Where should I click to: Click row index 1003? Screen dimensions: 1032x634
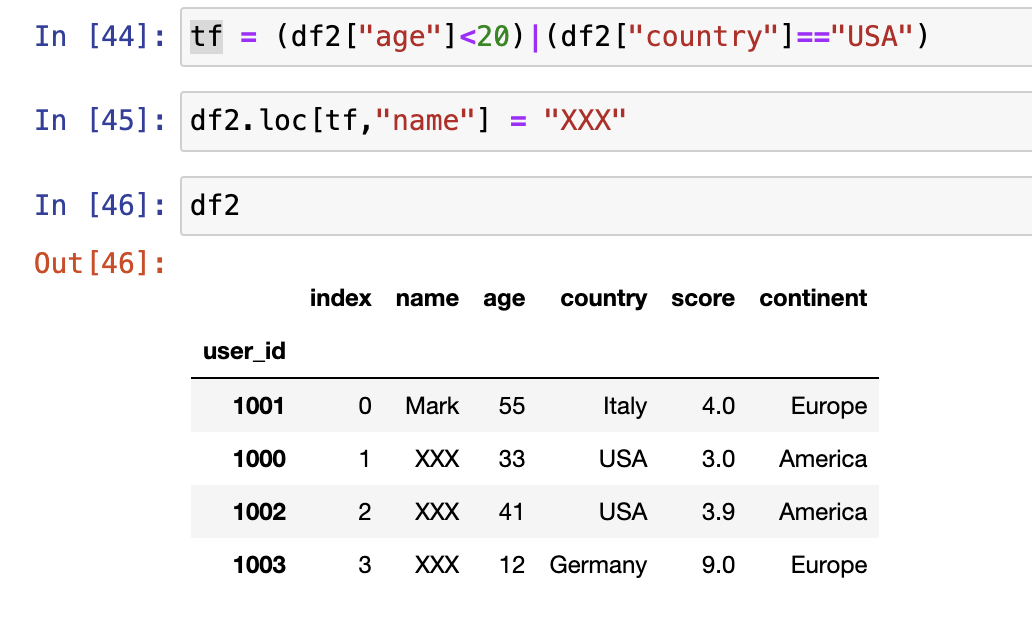(x=259, y=565)
